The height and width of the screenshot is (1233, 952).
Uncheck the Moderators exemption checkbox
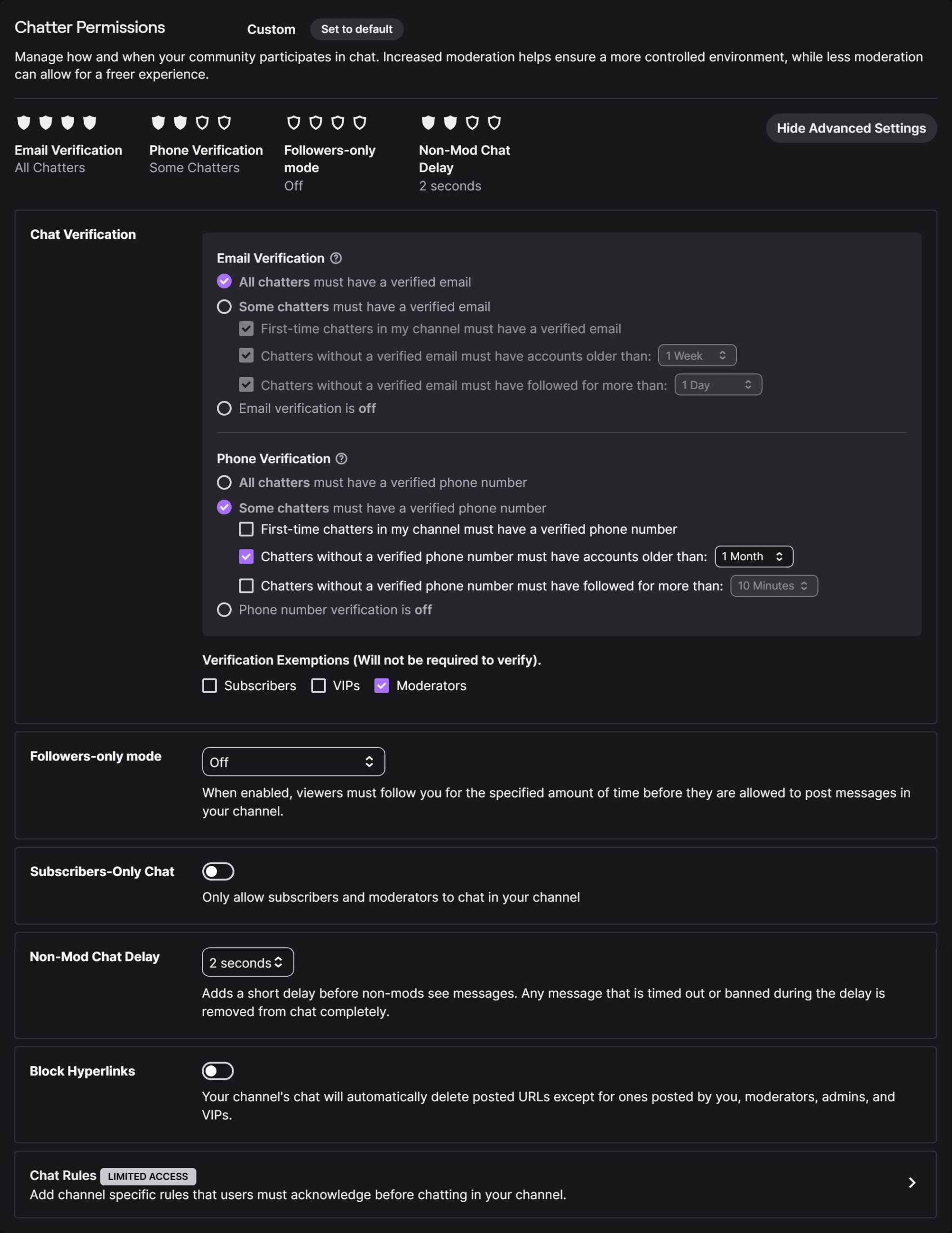[x=382, y=685]
